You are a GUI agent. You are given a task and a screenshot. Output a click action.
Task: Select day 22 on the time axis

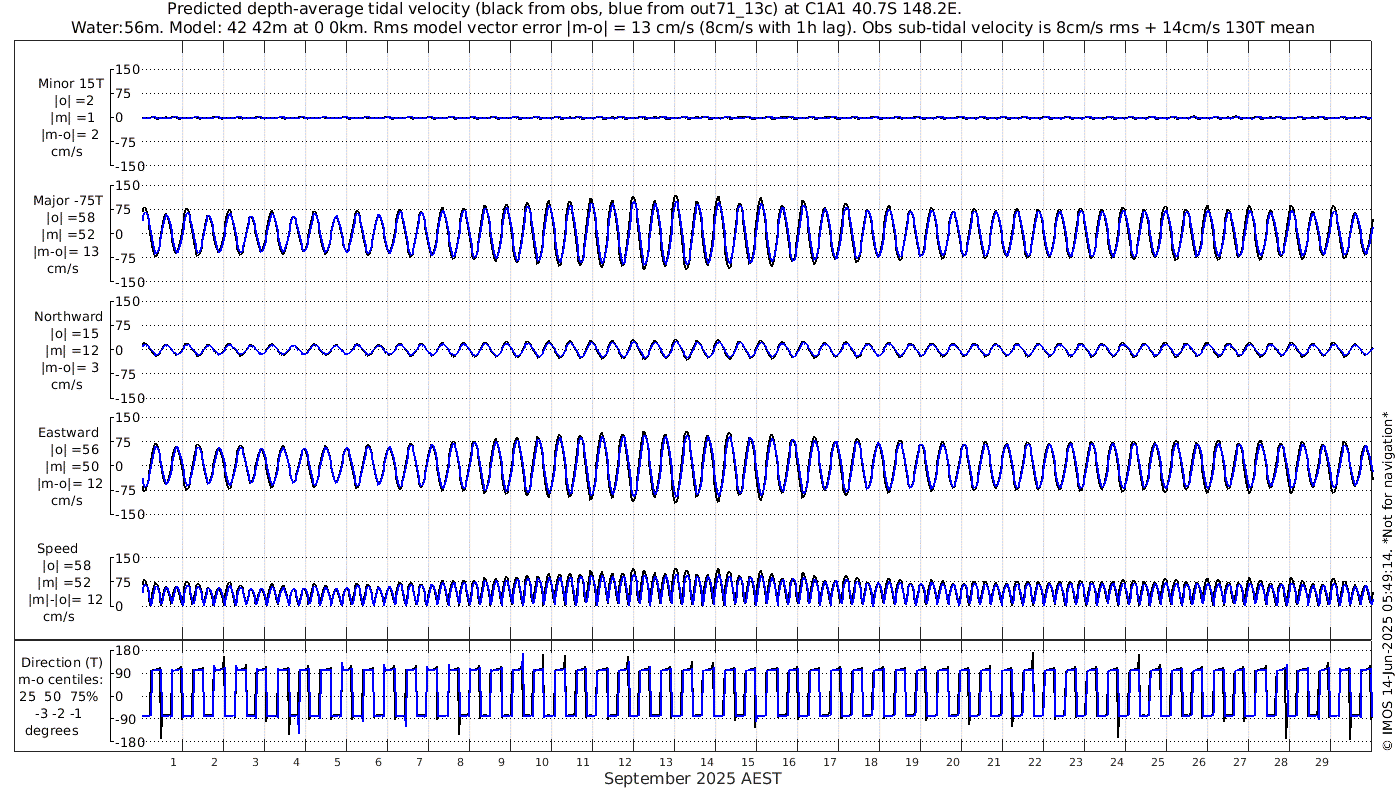click(1034, 762)
